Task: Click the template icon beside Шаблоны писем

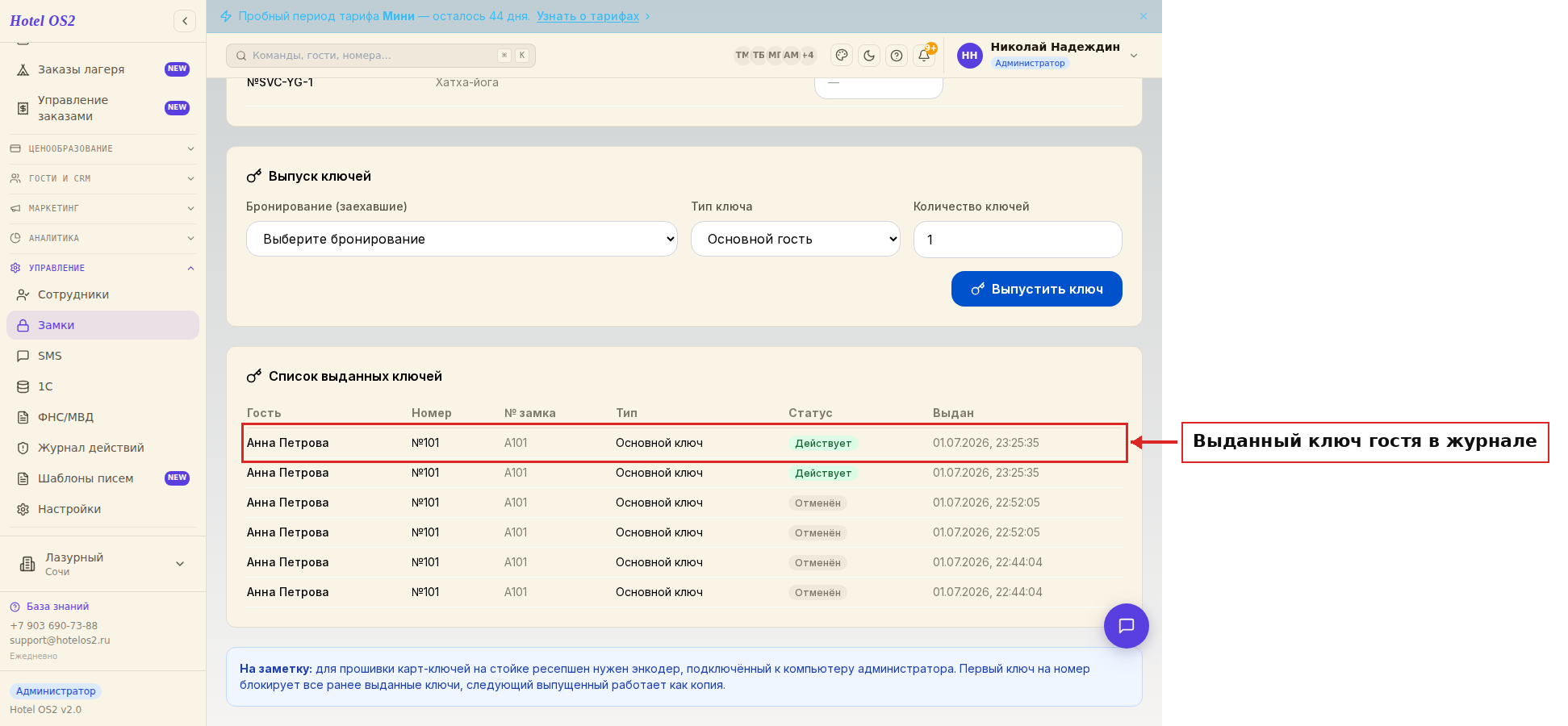Action: pyautogui.click(x=23, y=478)
